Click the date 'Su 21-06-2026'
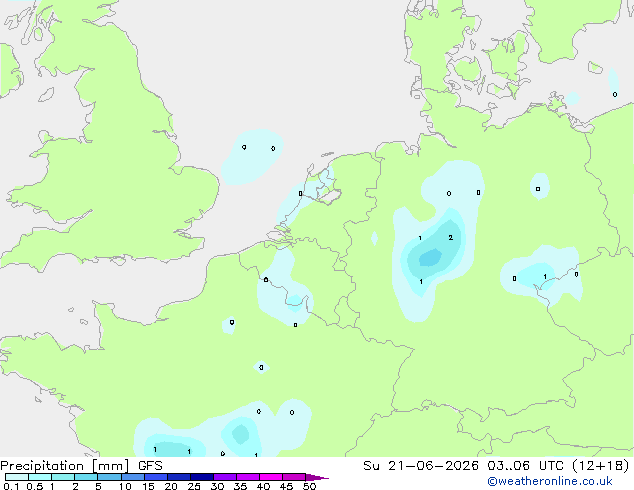The height and width of the screenshot is (490, 634). (x=421, y=466)
